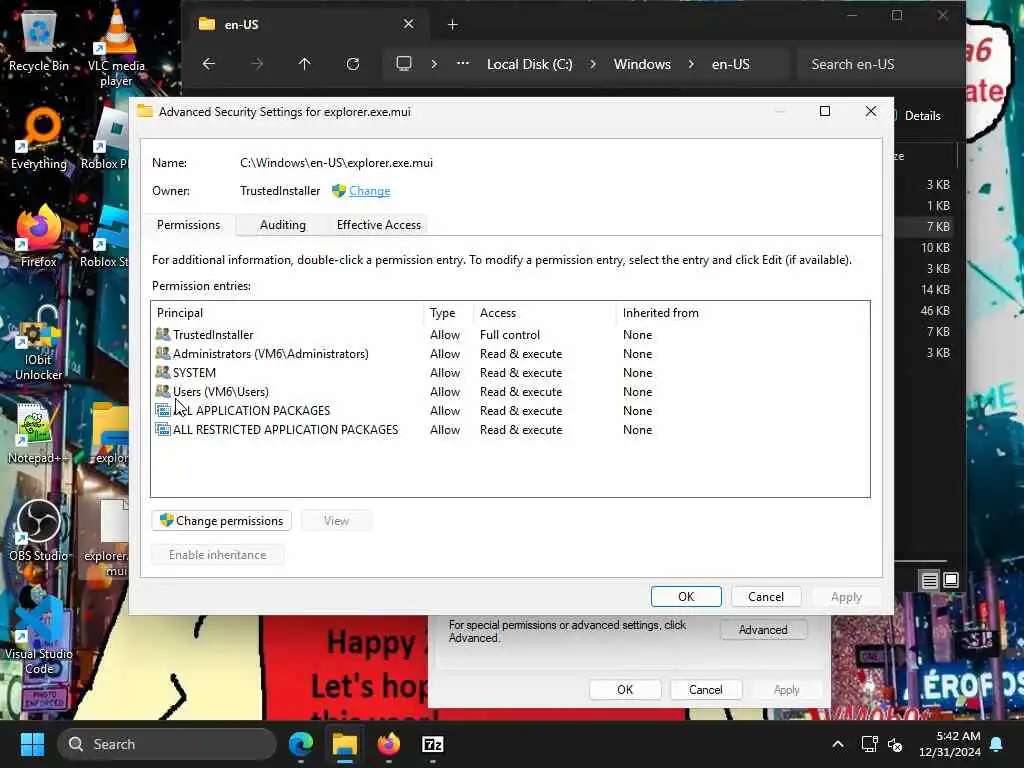The image size is (1024, 768).
Task: Click the Change owner link
Action: (x=370, y=191)
